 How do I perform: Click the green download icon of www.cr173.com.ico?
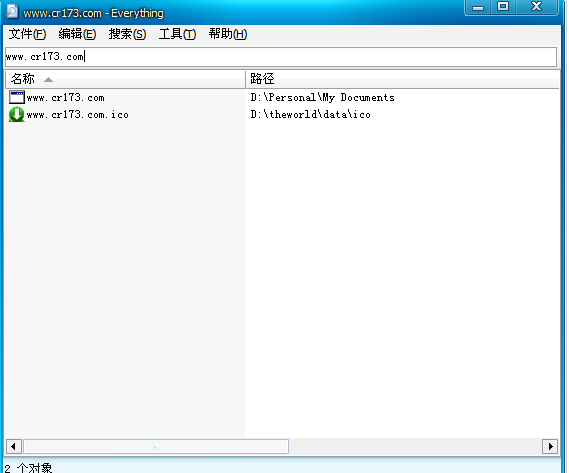[17, 114]
